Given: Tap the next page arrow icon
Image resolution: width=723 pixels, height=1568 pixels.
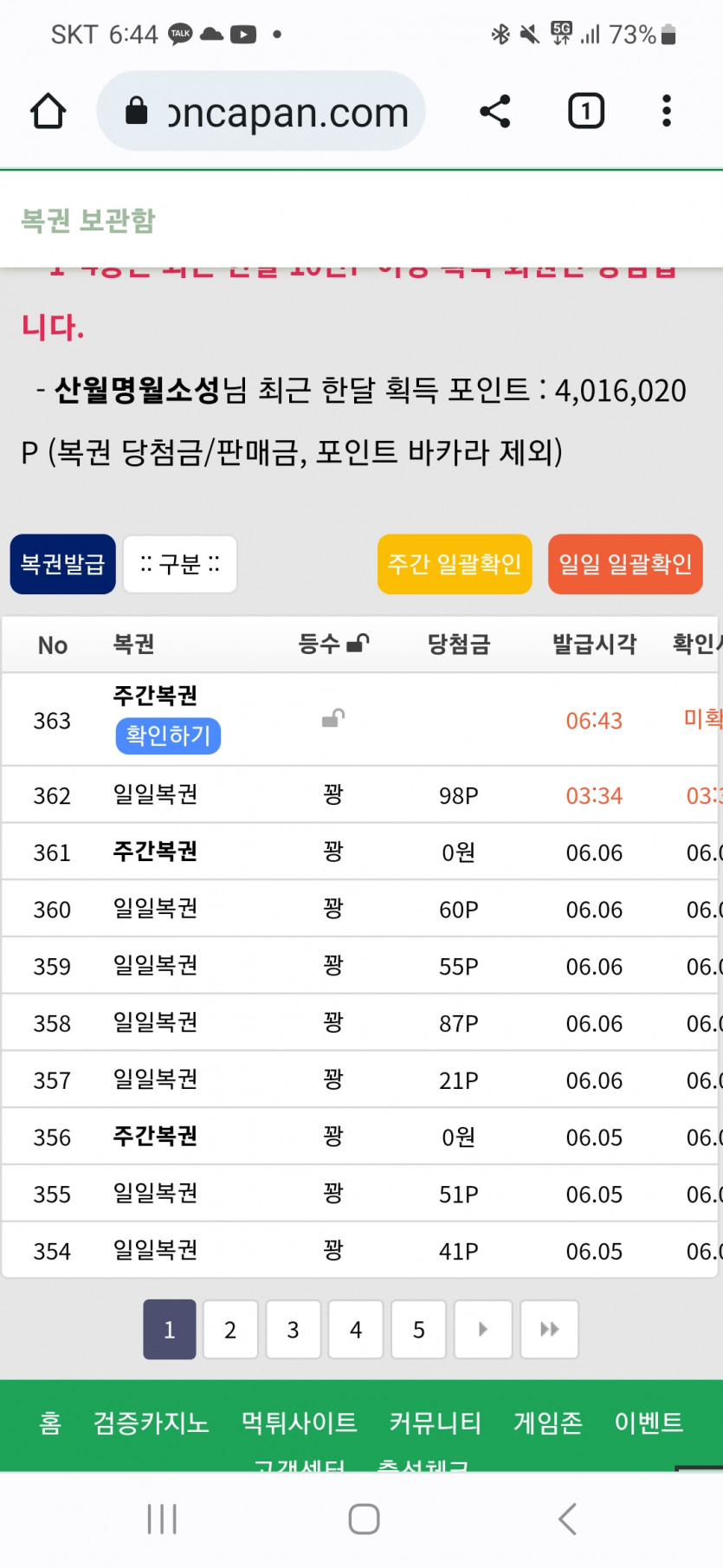Looking at the screenshot, I should [x=483, y=1330].
